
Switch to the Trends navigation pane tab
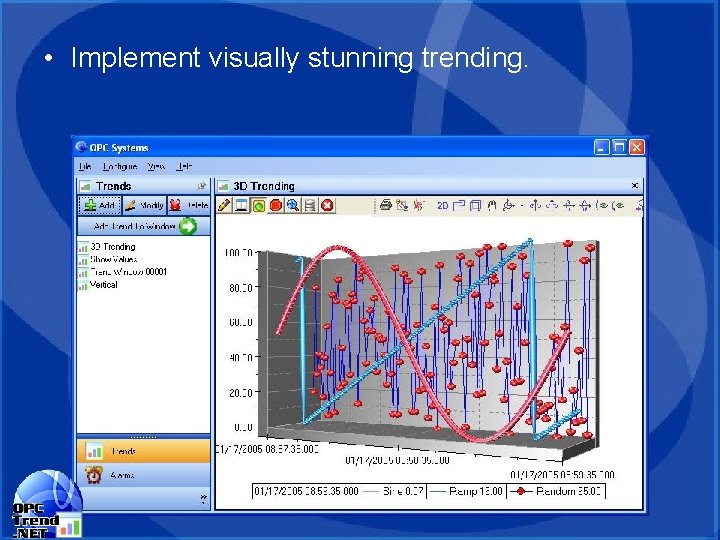click(144, 451)
